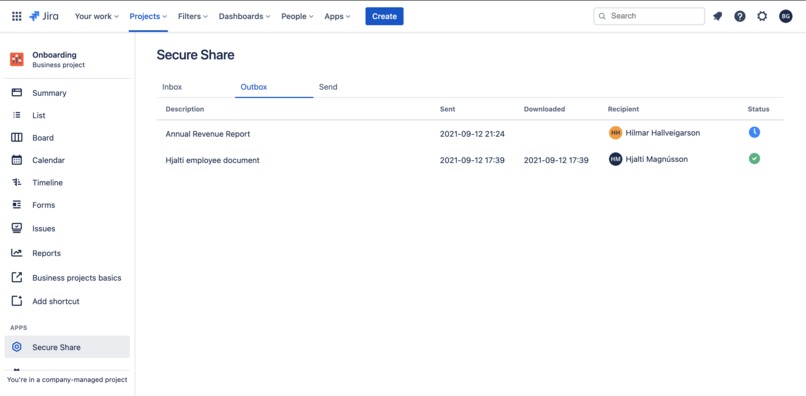This screenshot has width=806, height=396.
Task: Click the Calendar icon in the sidebar
Action: pyautogui.click(x=17, y=160)
